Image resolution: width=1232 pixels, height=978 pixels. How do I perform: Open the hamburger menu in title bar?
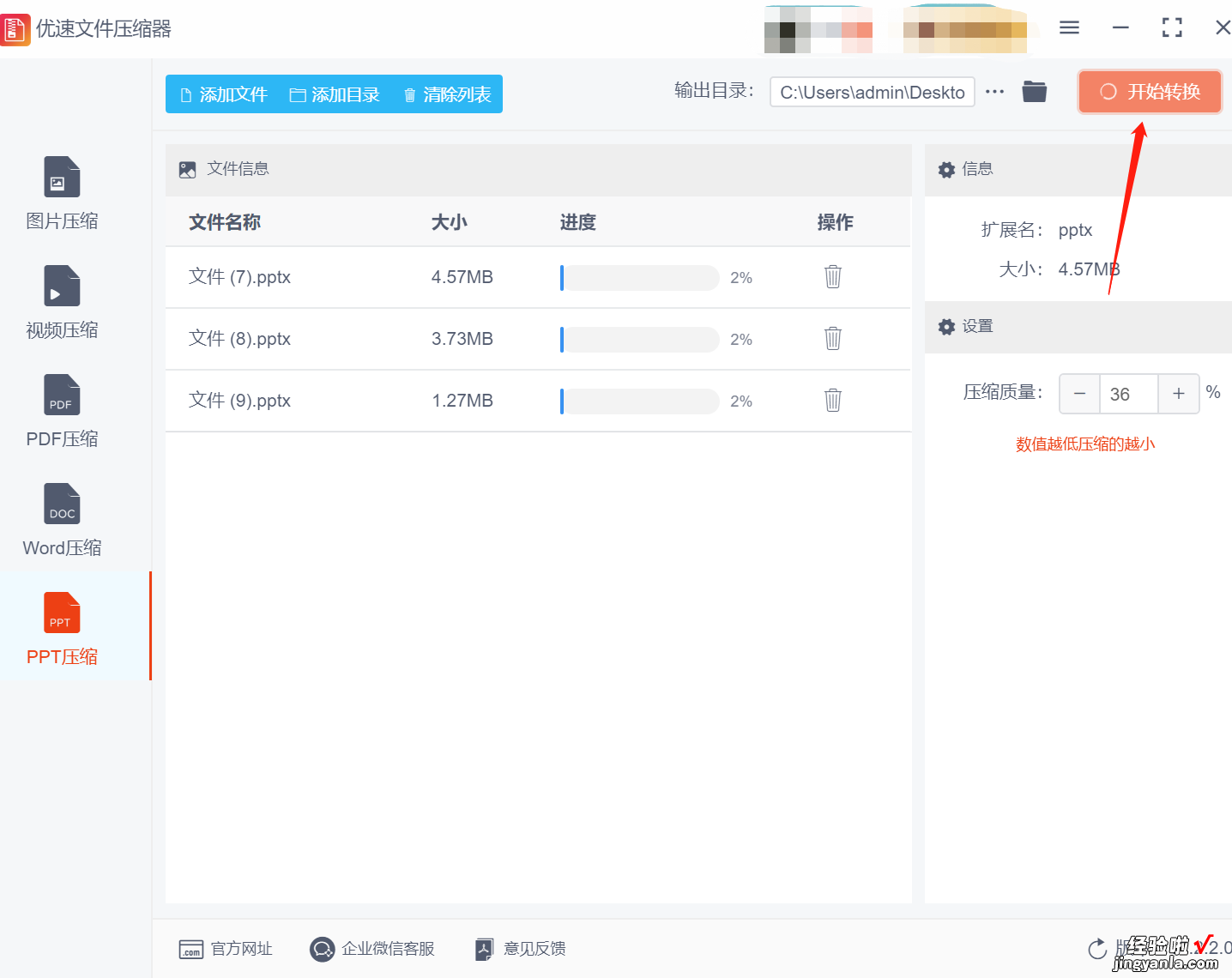pos(1069,27)
